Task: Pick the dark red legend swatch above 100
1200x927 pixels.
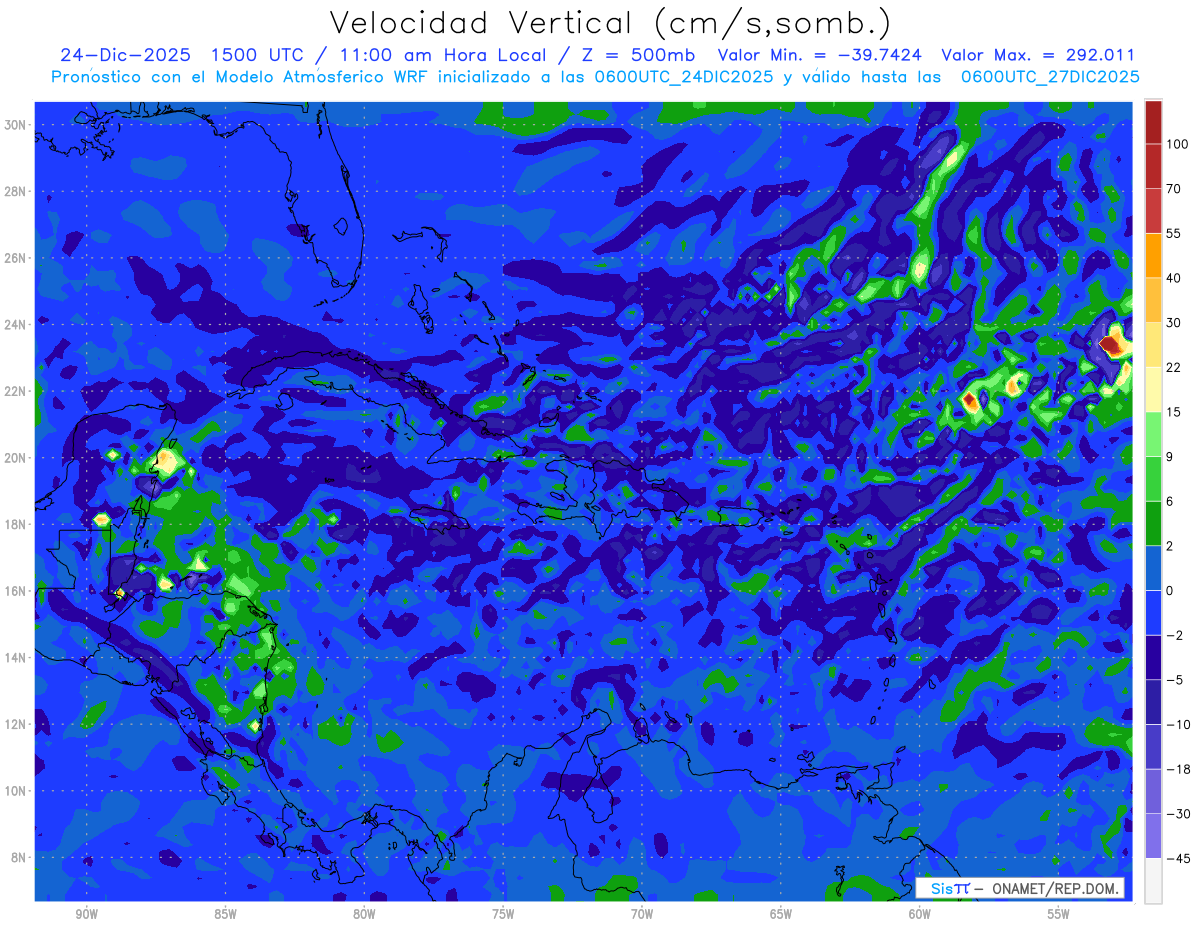Action: (1153, 122)
